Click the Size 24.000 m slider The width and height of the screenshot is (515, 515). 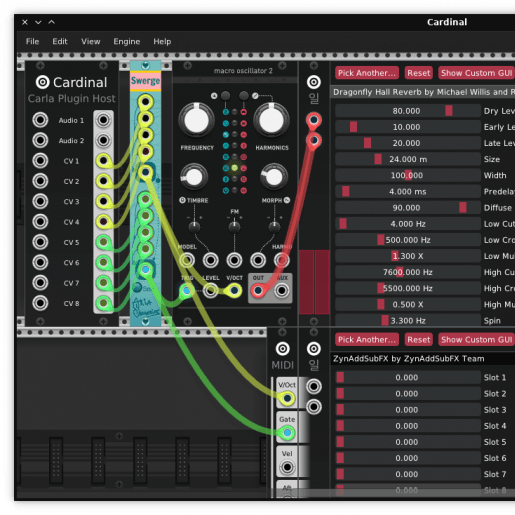pos(408,159)
